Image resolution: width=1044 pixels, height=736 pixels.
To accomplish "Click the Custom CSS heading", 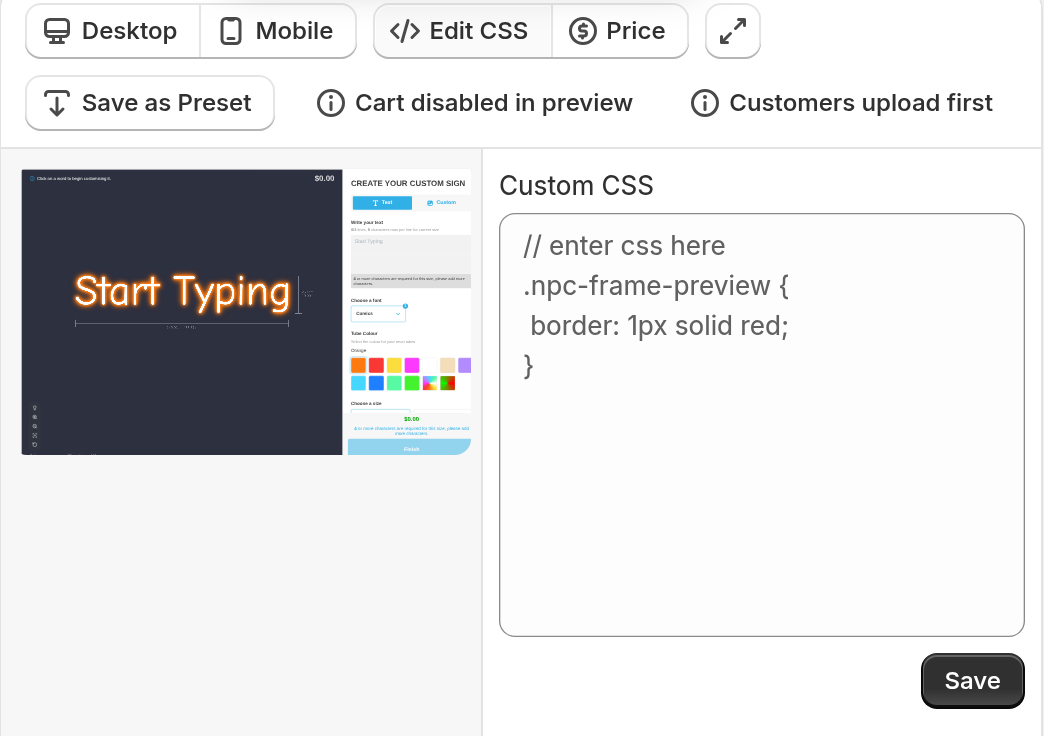I will (577, 186).
